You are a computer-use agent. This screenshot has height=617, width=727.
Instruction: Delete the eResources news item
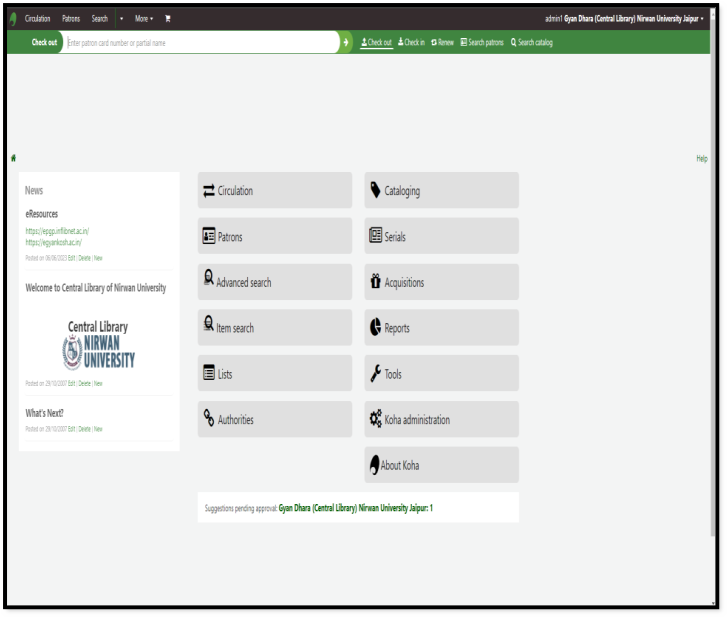click(84, 258)
